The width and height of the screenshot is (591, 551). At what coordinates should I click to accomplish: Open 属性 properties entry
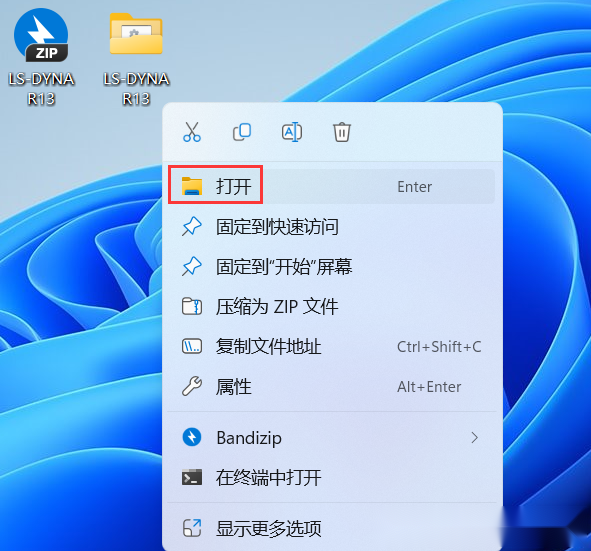331,386
